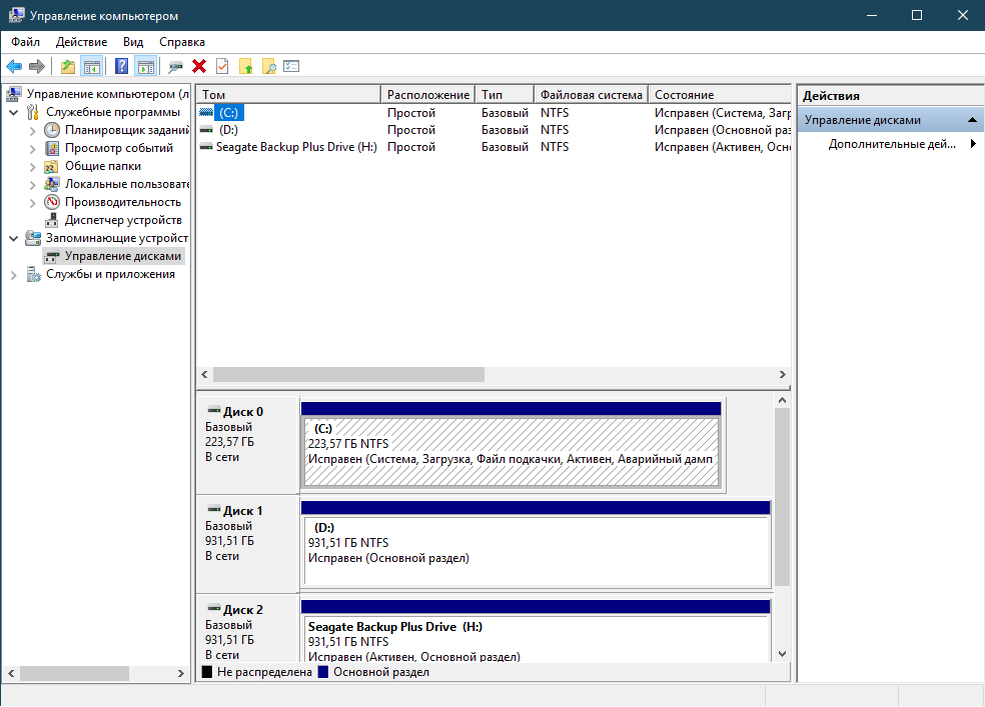
Task: Click the black Не распределена legend swatch
Action: click(x=207, y=672)
